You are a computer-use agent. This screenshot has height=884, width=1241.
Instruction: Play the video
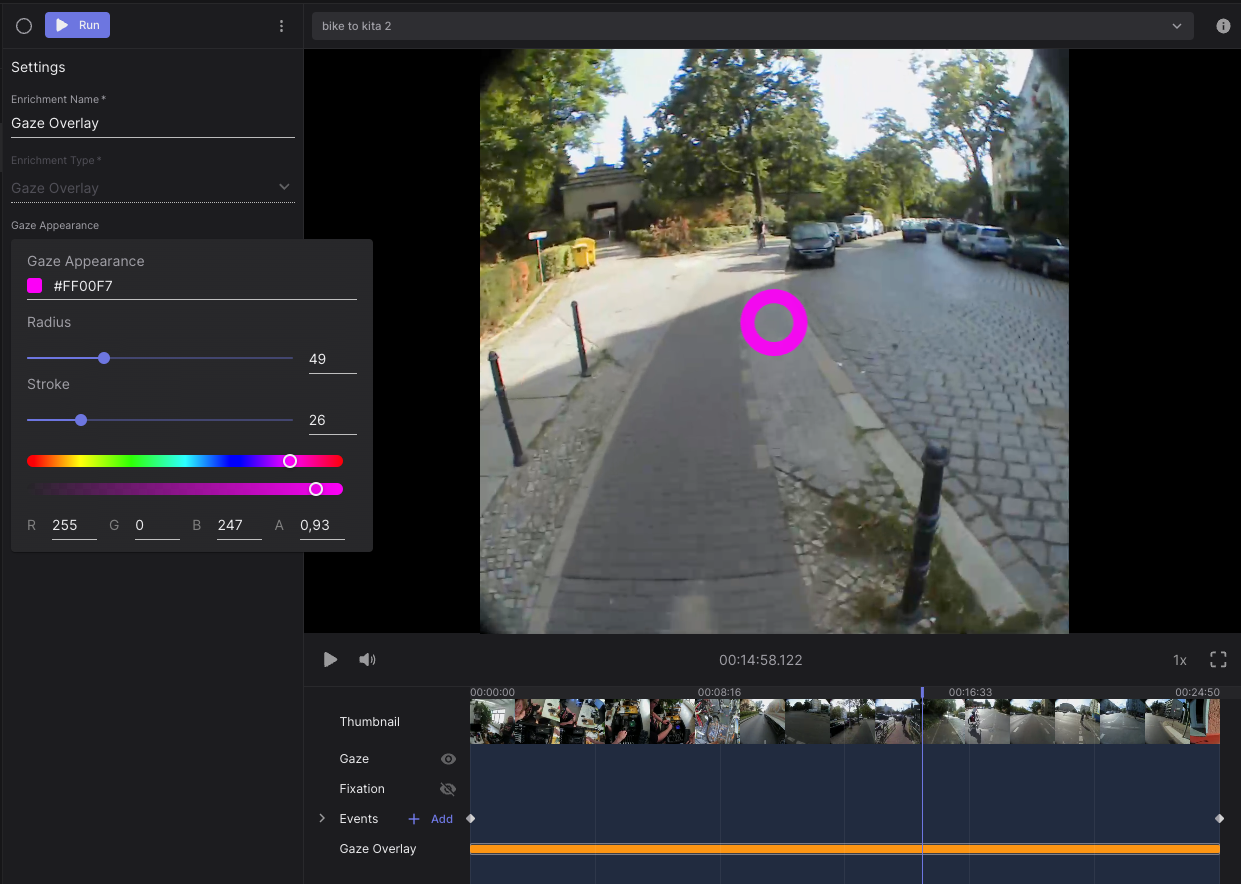tap(330, 660)
